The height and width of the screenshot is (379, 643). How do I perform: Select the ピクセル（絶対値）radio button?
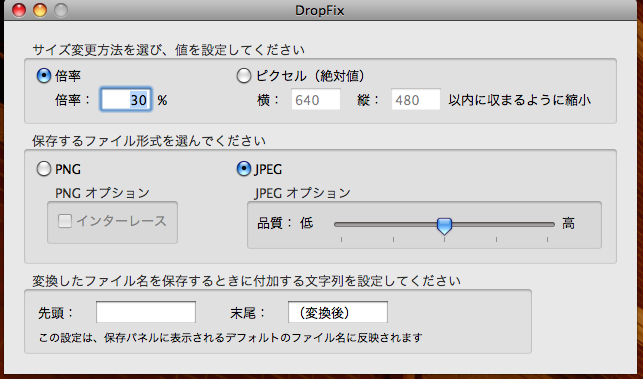[x=244, y=76]
